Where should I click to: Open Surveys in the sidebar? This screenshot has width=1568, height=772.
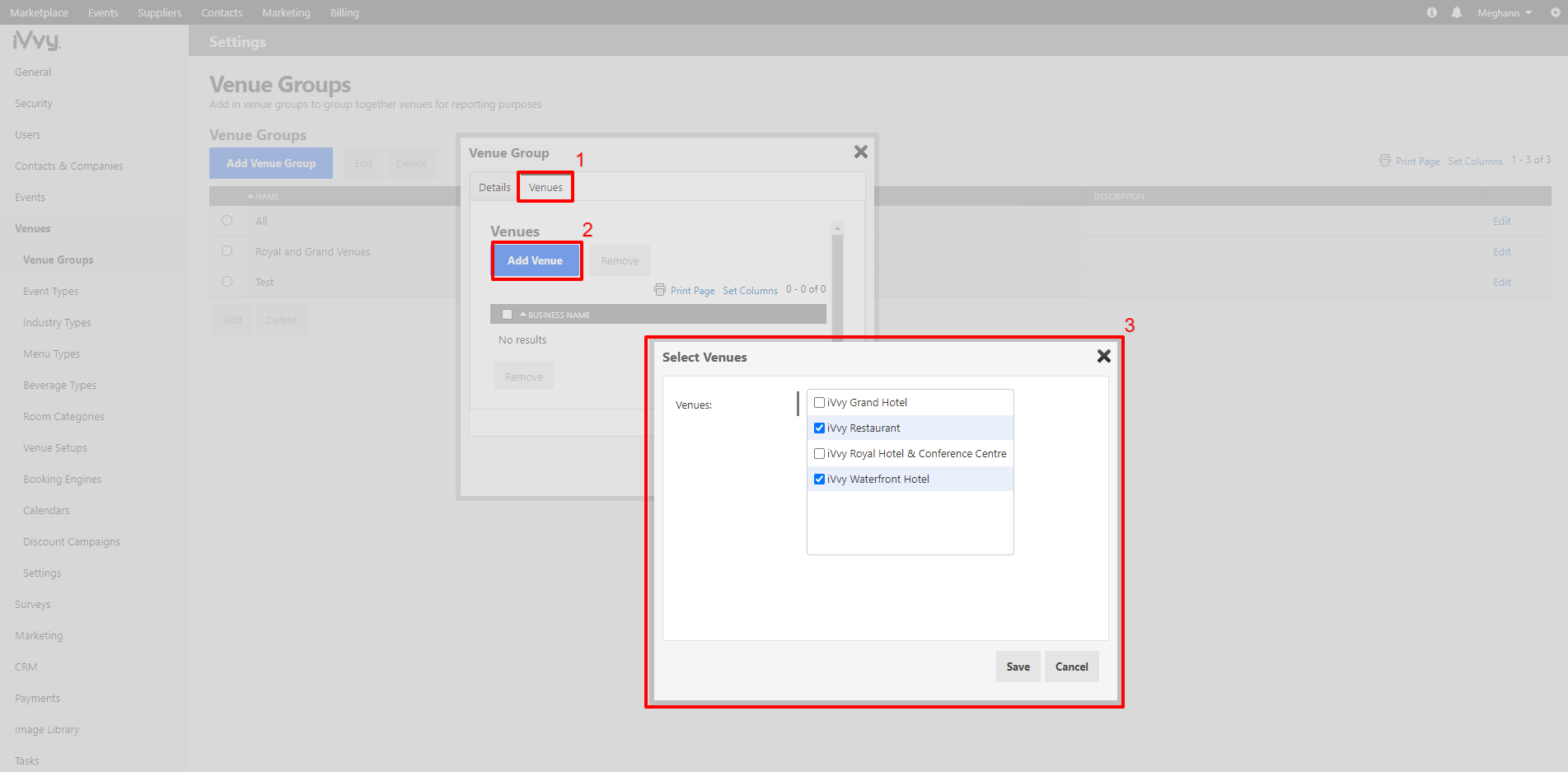32,604
